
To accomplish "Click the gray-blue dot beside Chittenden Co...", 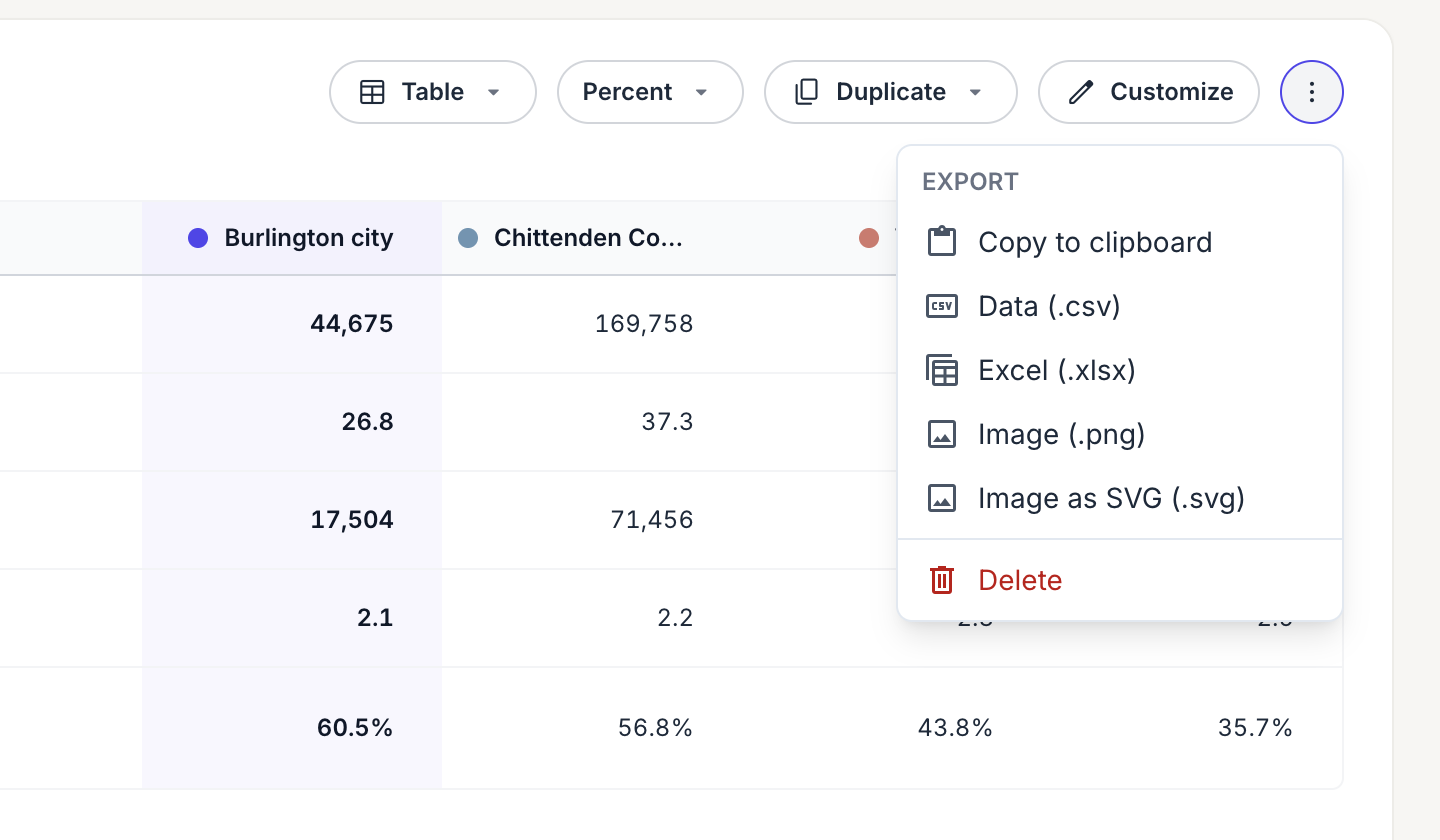I will pos(468,238).
